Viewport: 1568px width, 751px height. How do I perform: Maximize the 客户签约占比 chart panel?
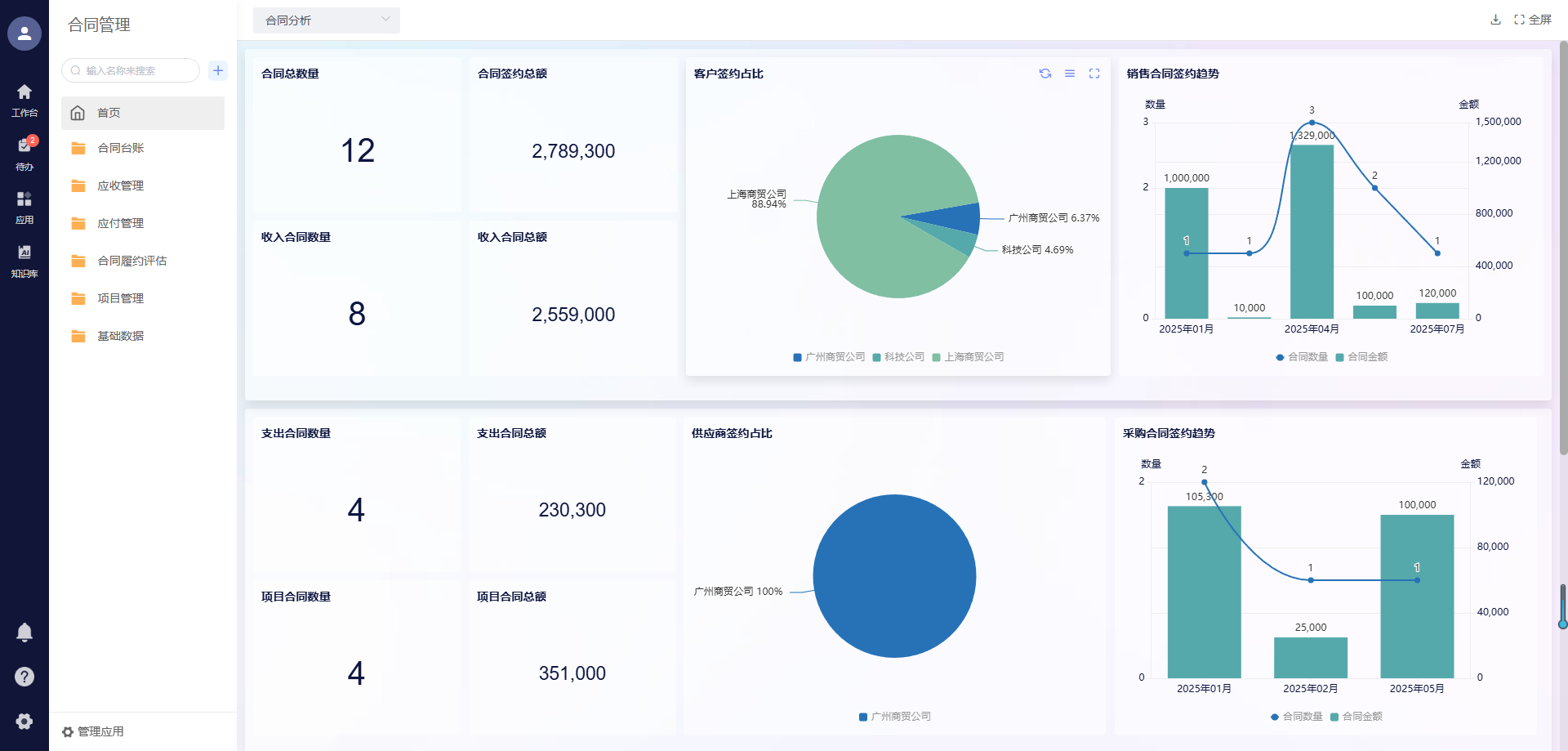coord(1094,74)
